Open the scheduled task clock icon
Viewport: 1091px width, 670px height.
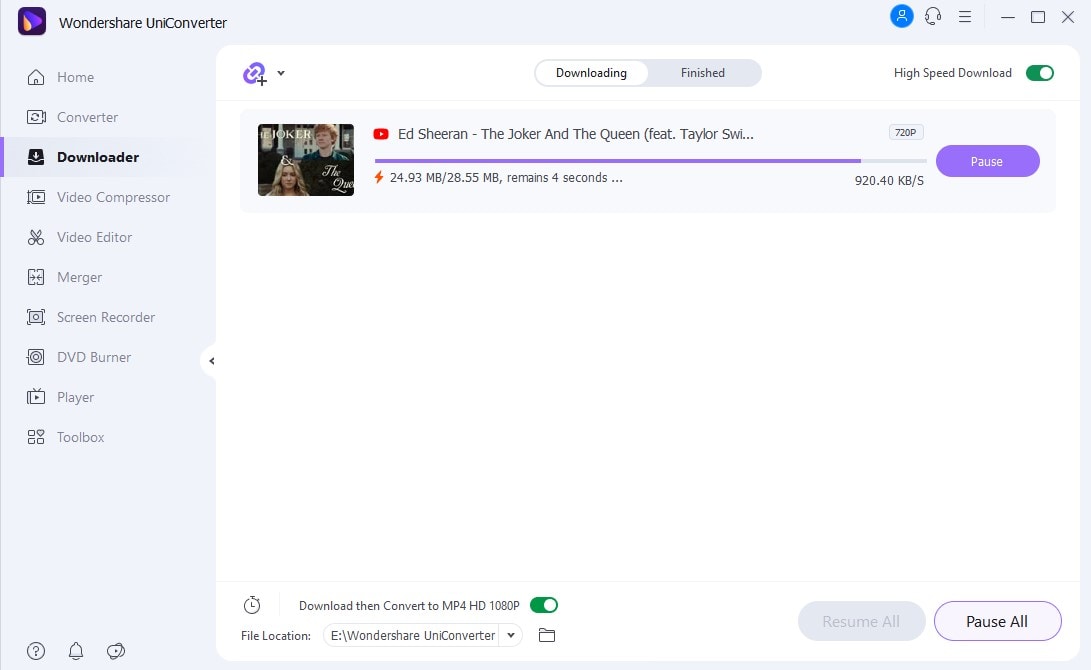tap(252, 605)
